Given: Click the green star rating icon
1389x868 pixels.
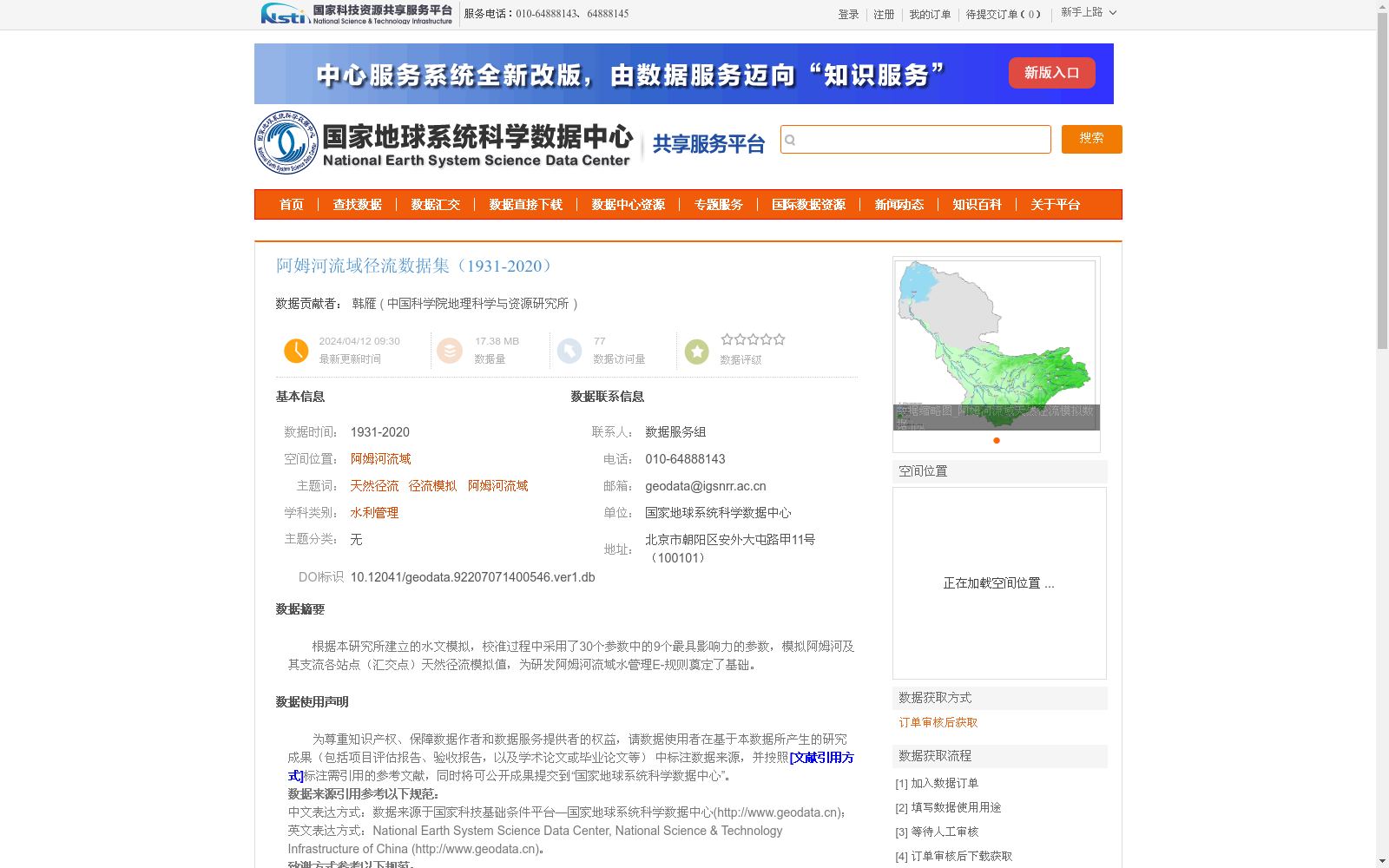Looking at the screenshot, I should (x=697, y=351).
